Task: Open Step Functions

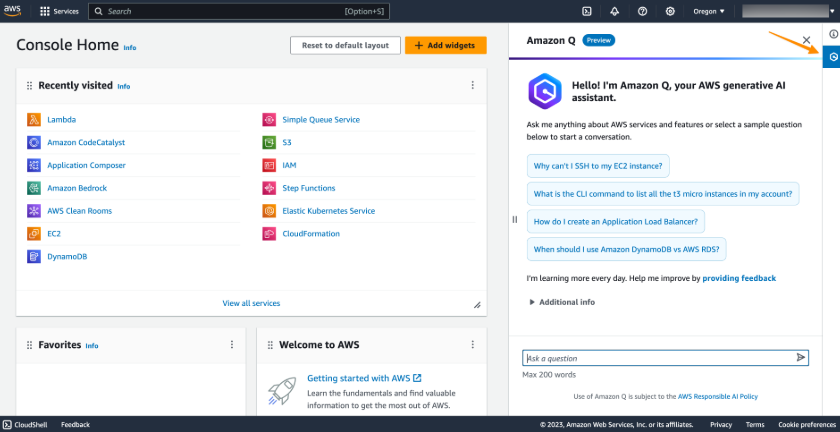Action: pyautogui.click(x=309, y=188)
